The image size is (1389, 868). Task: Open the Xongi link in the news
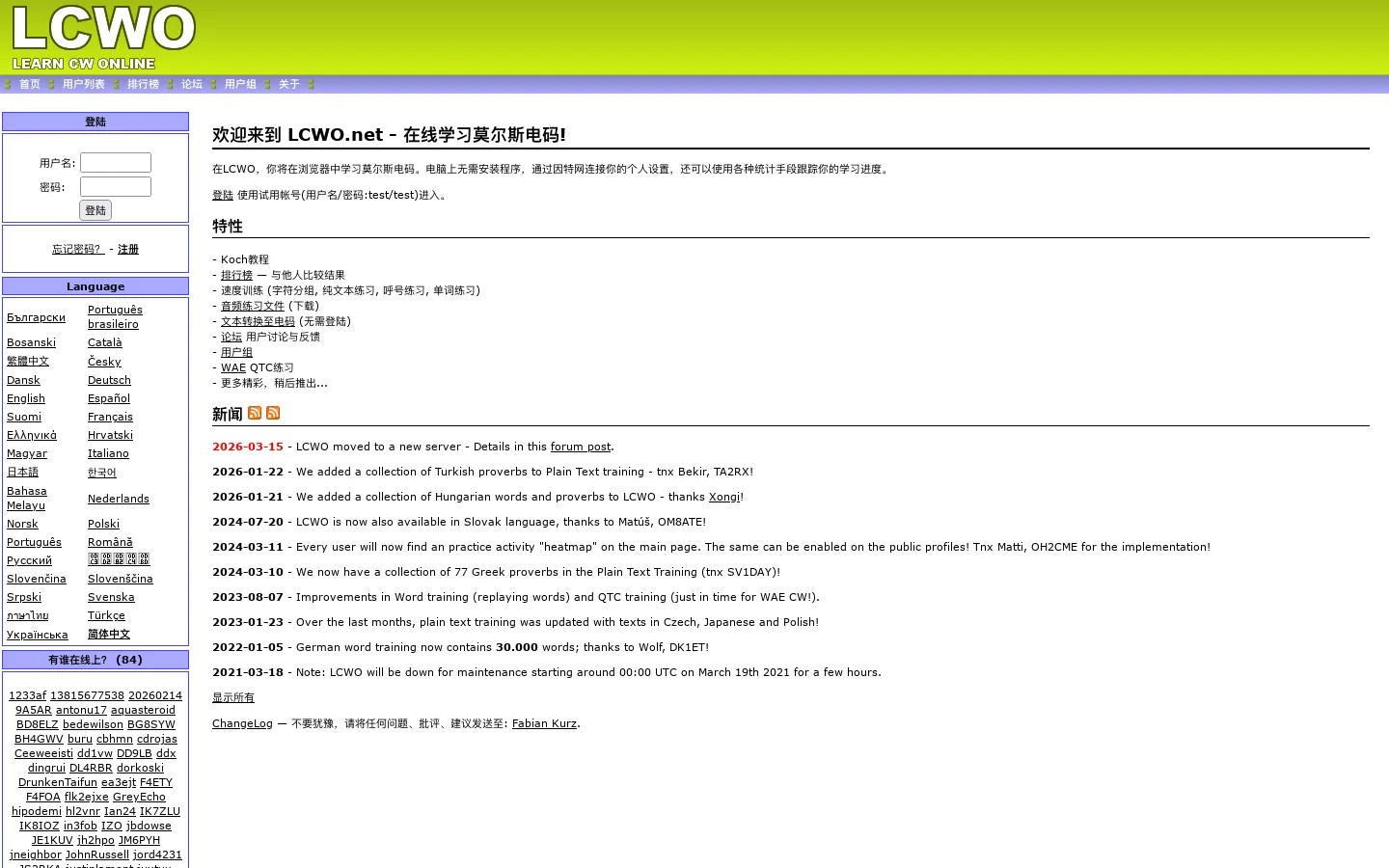point(724,497)
